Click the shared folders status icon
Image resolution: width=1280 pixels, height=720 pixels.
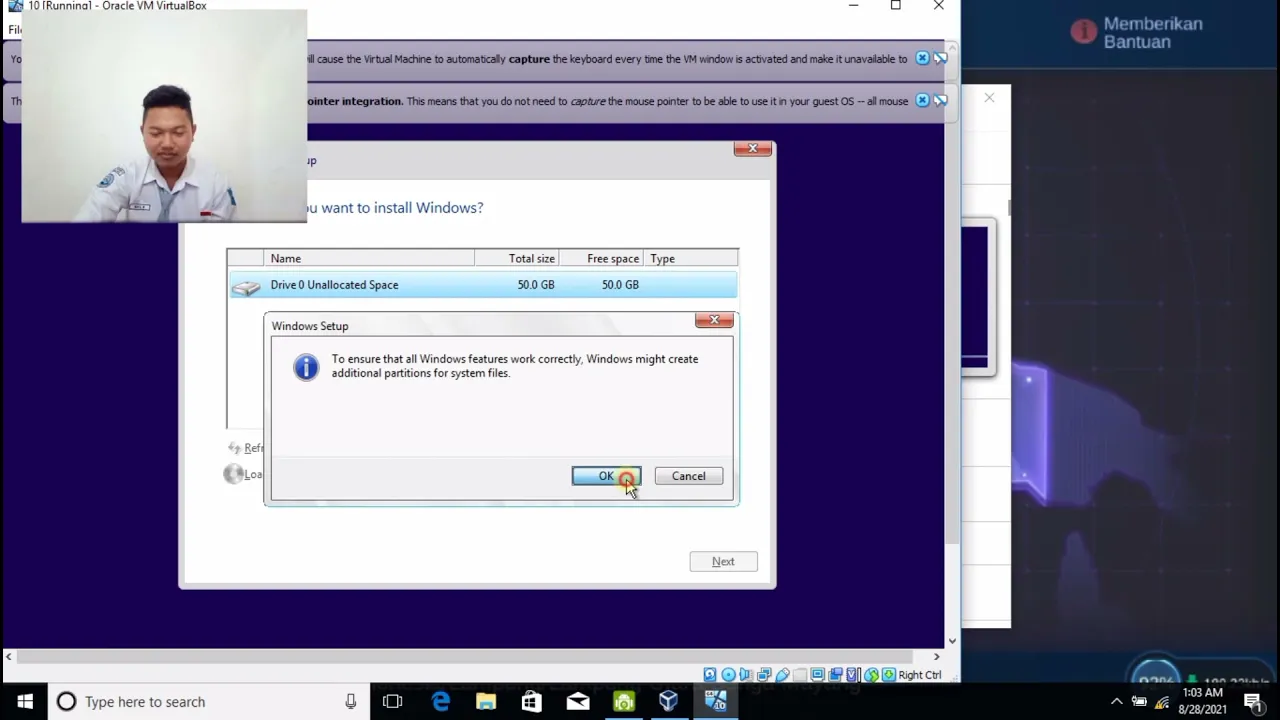800,675
